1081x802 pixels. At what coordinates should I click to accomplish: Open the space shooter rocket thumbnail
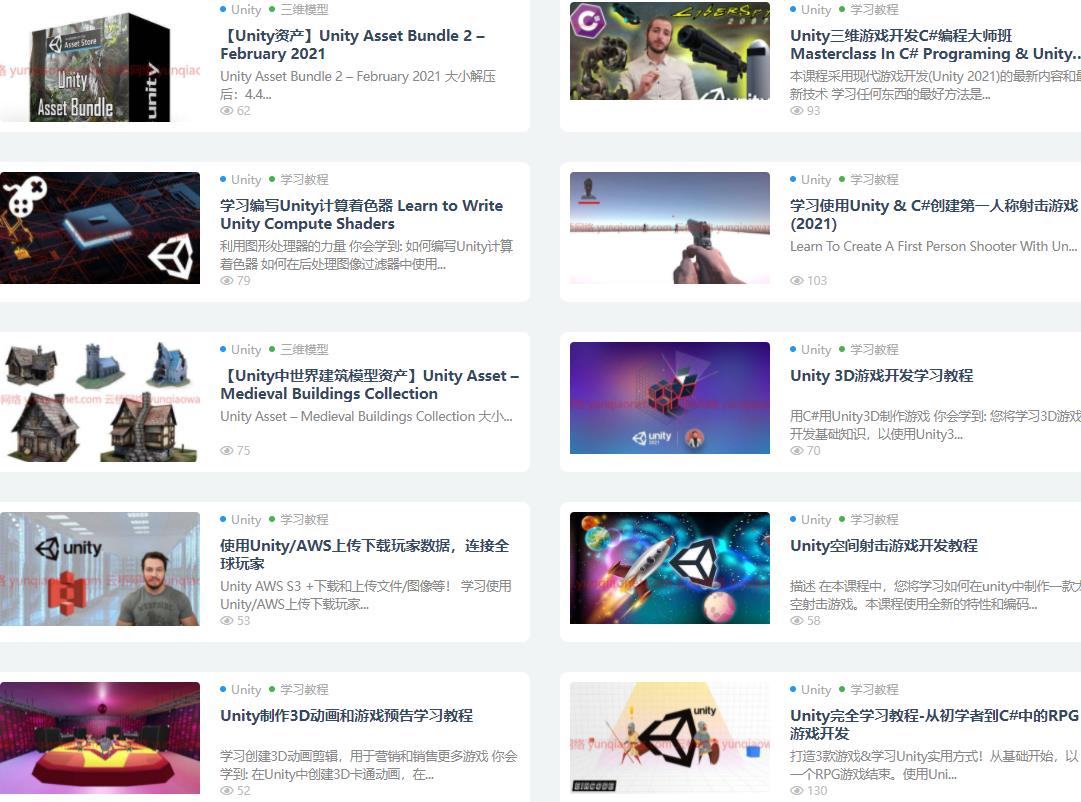(669, 568)
